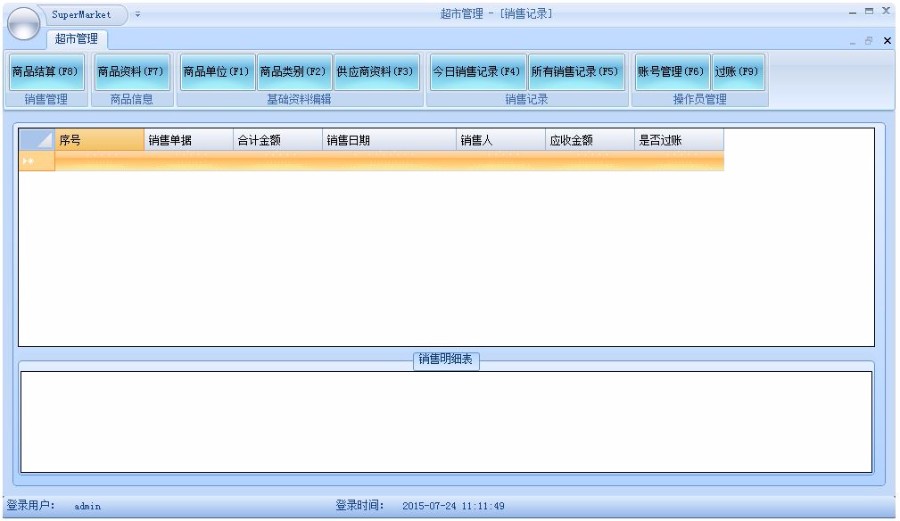The width and height of the screenshot is (900, 521).
Task: Click the 销售记录 ribbon group label
Action: point(527,99)
